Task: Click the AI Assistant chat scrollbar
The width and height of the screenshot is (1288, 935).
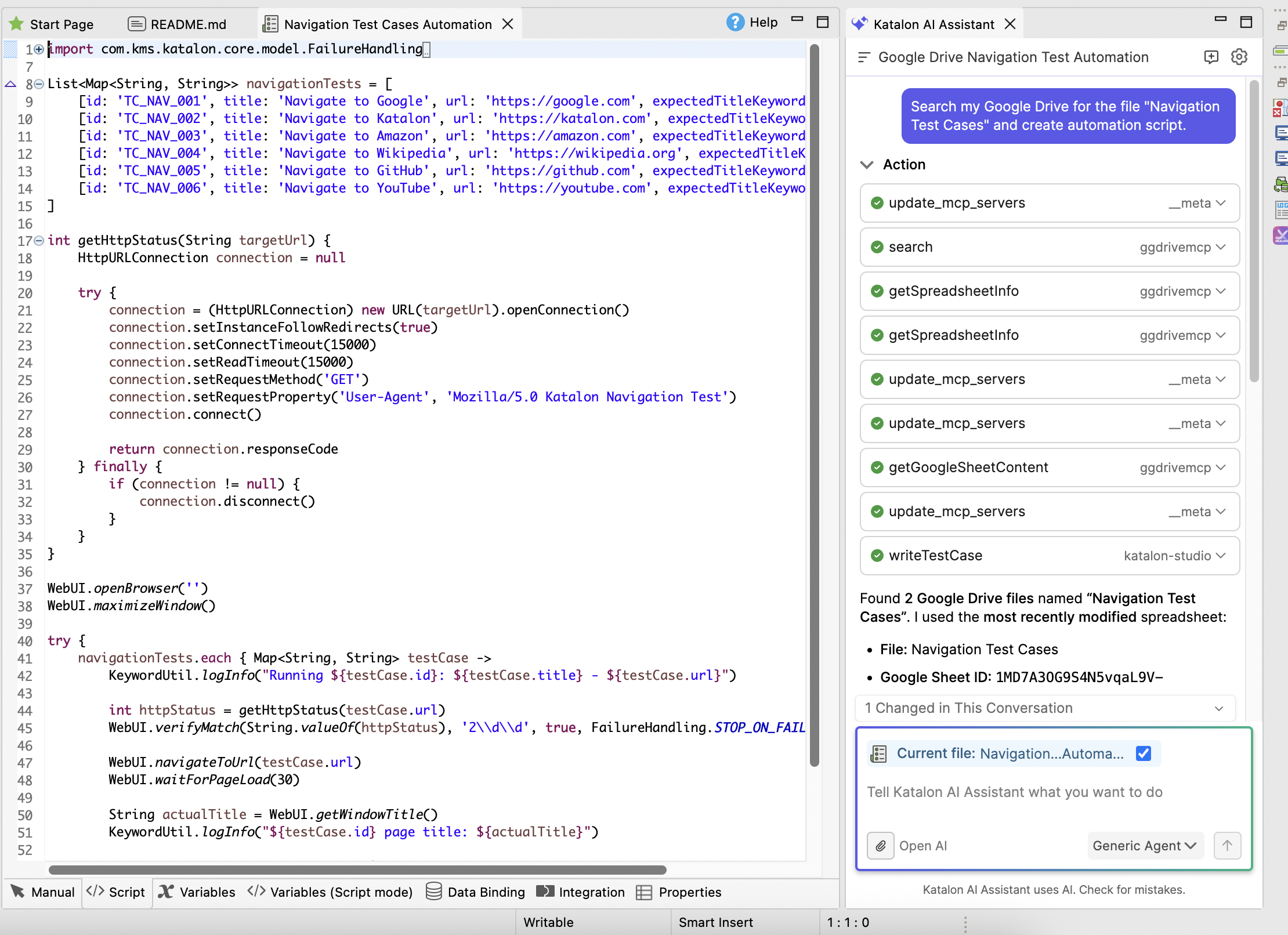Action: pos(1254,232)
